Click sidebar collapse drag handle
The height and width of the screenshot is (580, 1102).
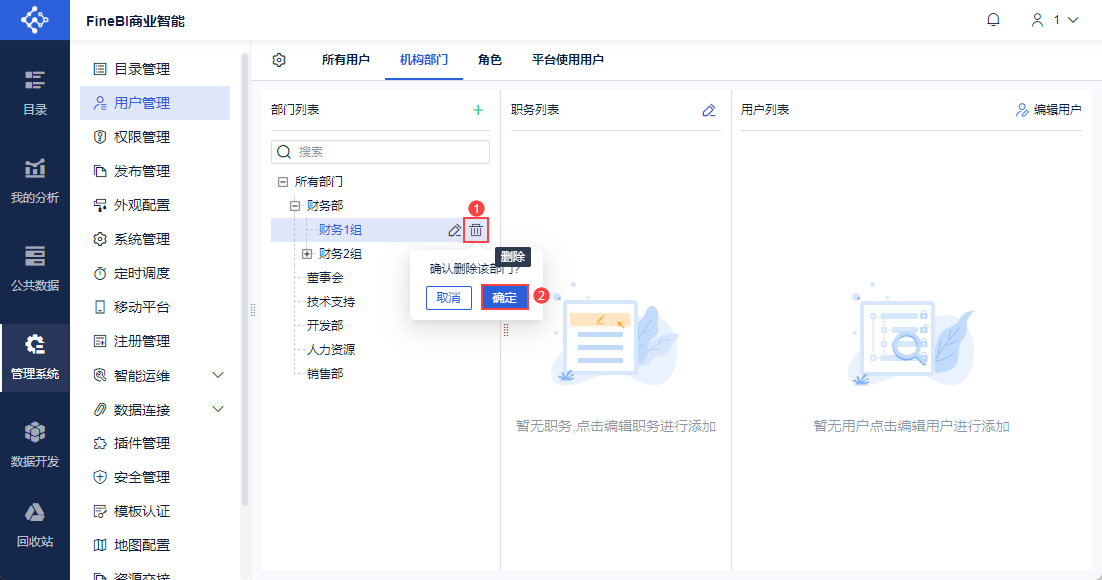tap(253, 309)
